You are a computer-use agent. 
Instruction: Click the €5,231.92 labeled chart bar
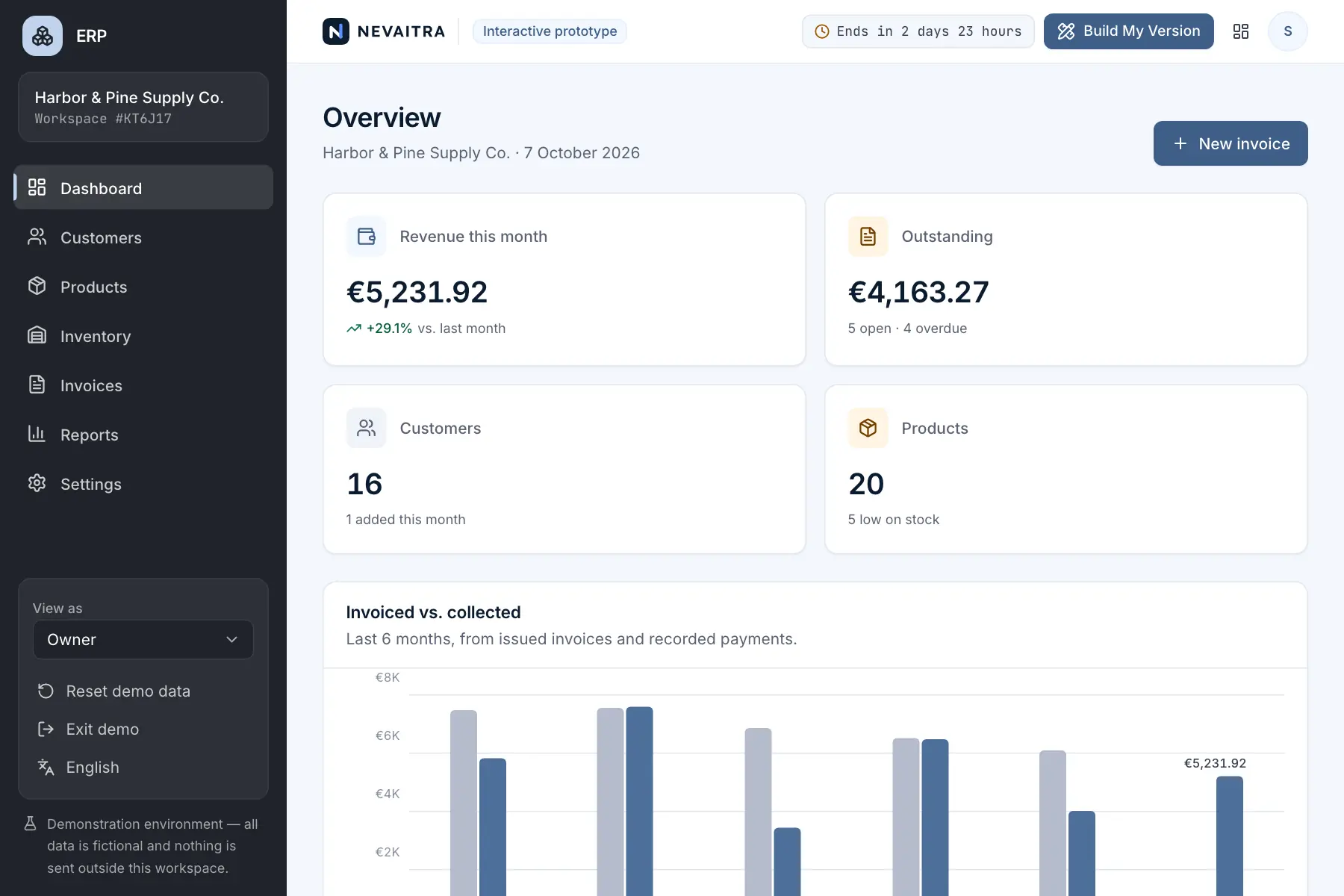(x=1230, y=836)
